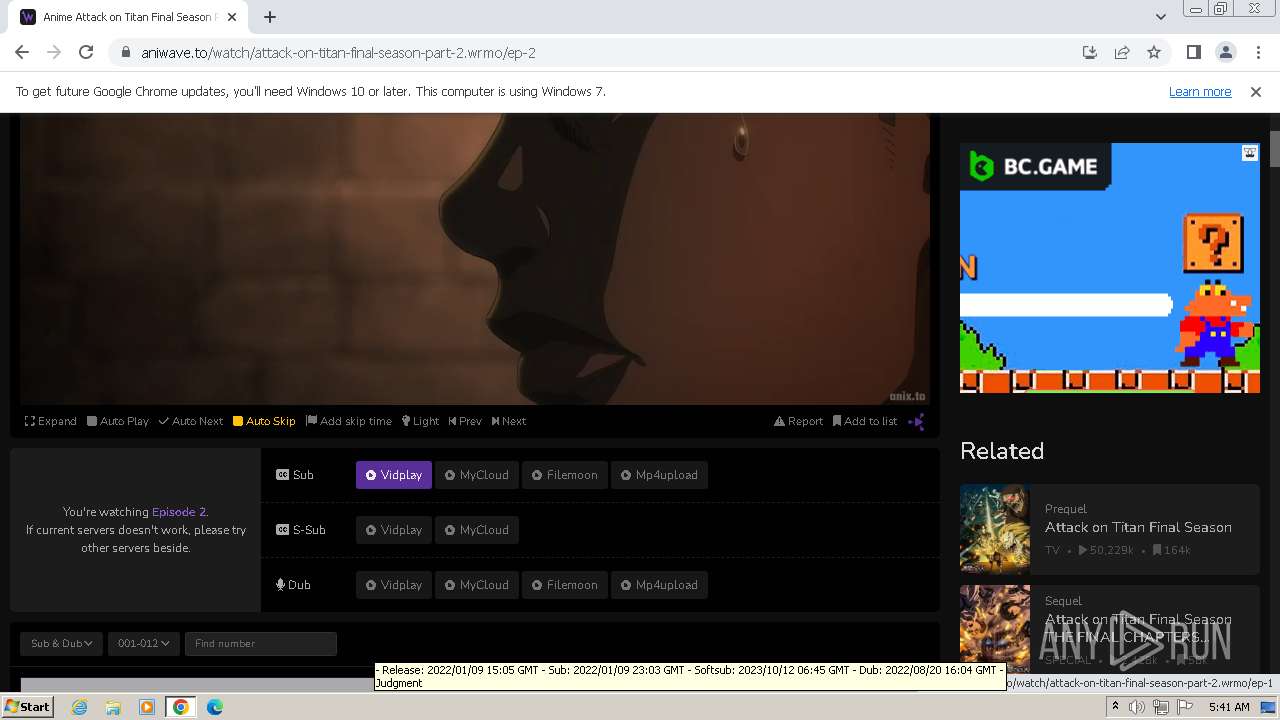Image resolution: width=1280 pixels, height=720 pixels.
Task: Go to Next episode
Action: (x=509, y=421)
